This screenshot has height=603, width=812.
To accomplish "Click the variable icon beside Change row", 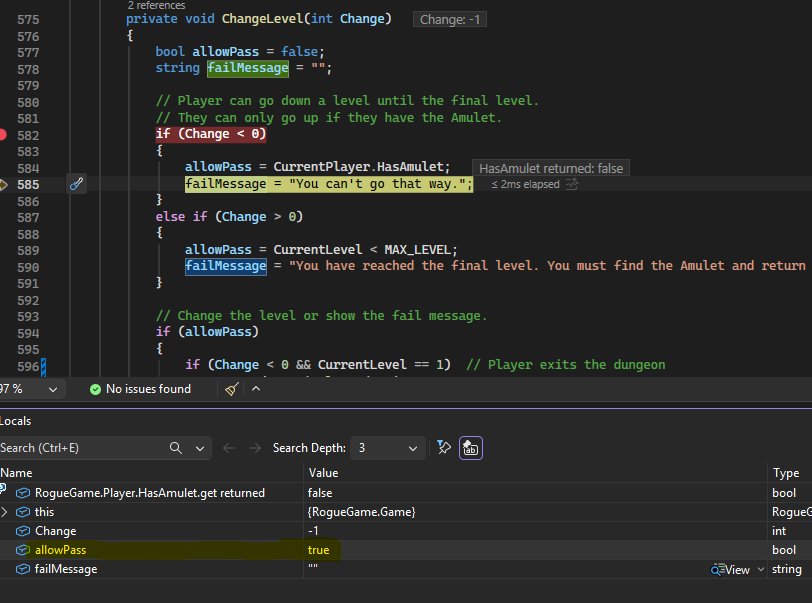I will 22,531.
